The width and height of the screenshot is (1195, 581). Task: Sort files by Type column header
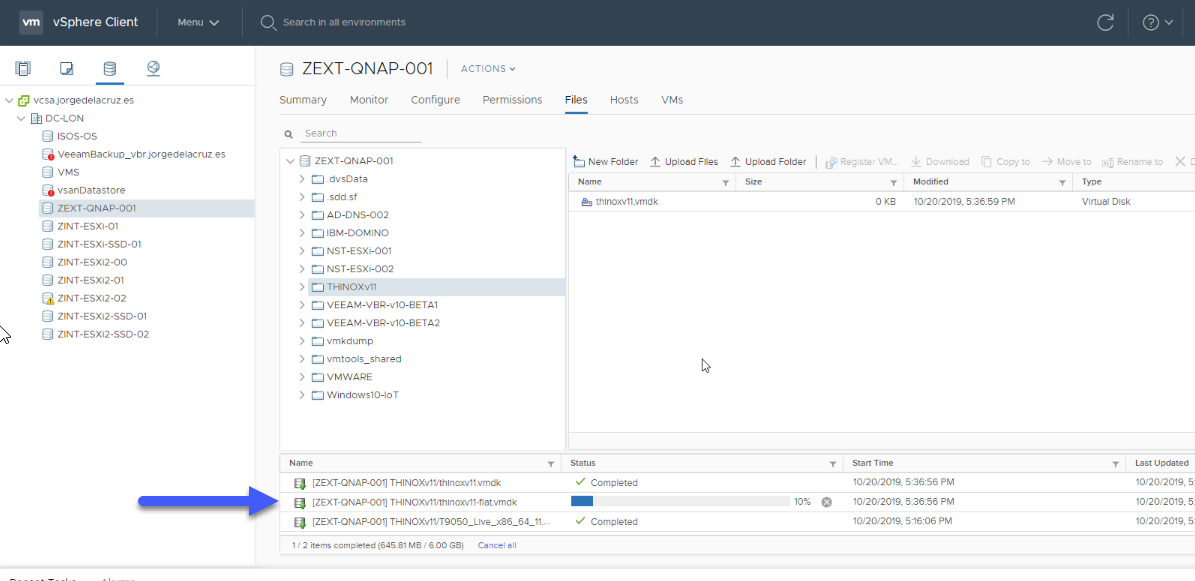[1092, 182]
